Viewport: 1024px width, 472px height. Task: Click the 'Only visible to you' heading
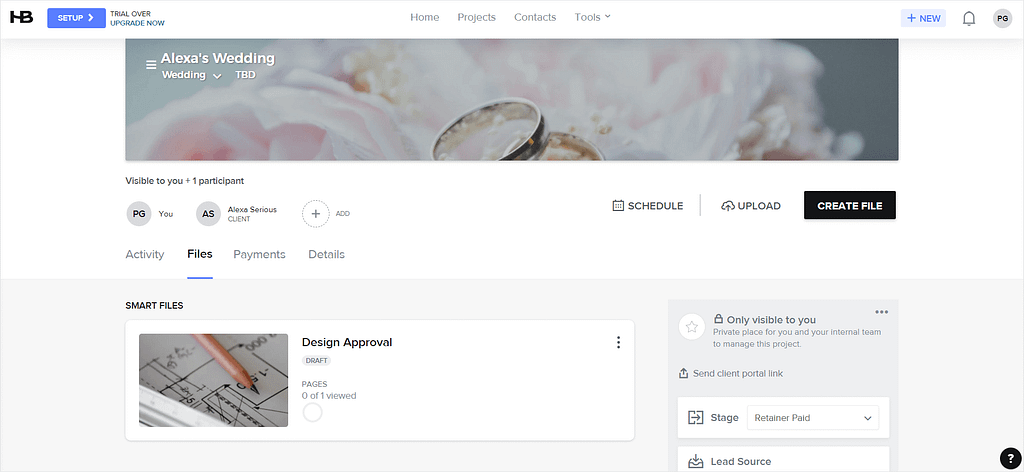(x=771, y=320)
